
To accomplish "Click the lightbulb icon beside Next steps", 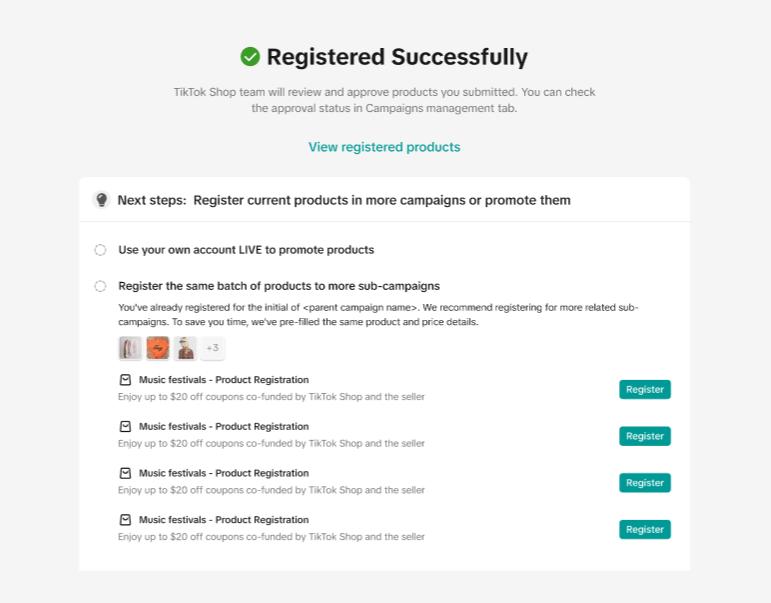I will [x=101, y=200].
